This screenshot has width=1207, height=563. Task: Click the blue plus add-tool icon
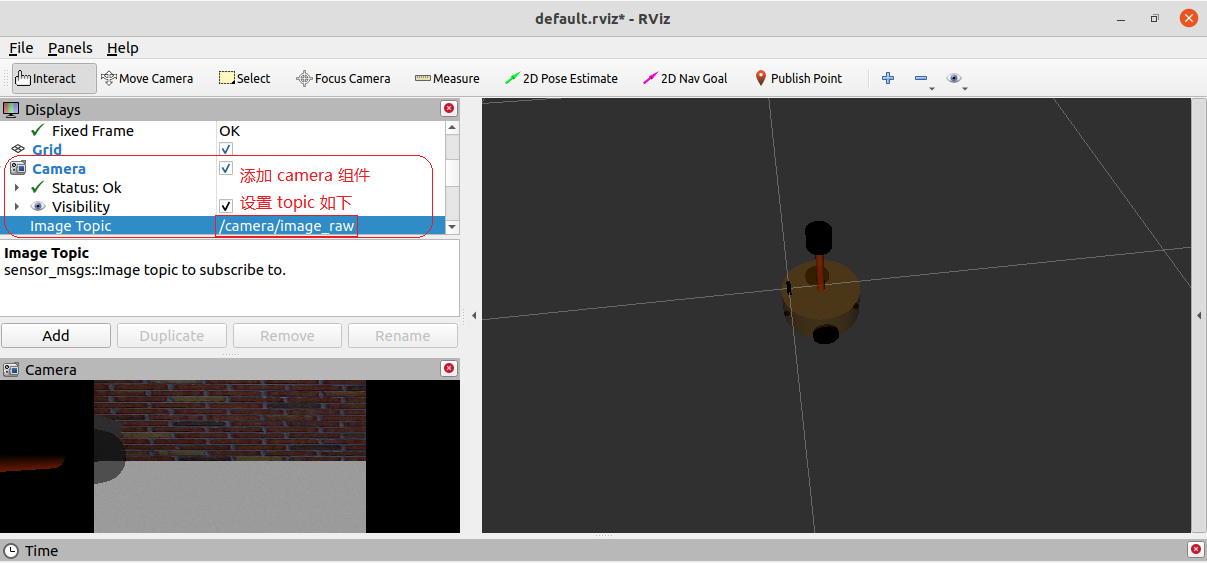(x=887, y=78)
